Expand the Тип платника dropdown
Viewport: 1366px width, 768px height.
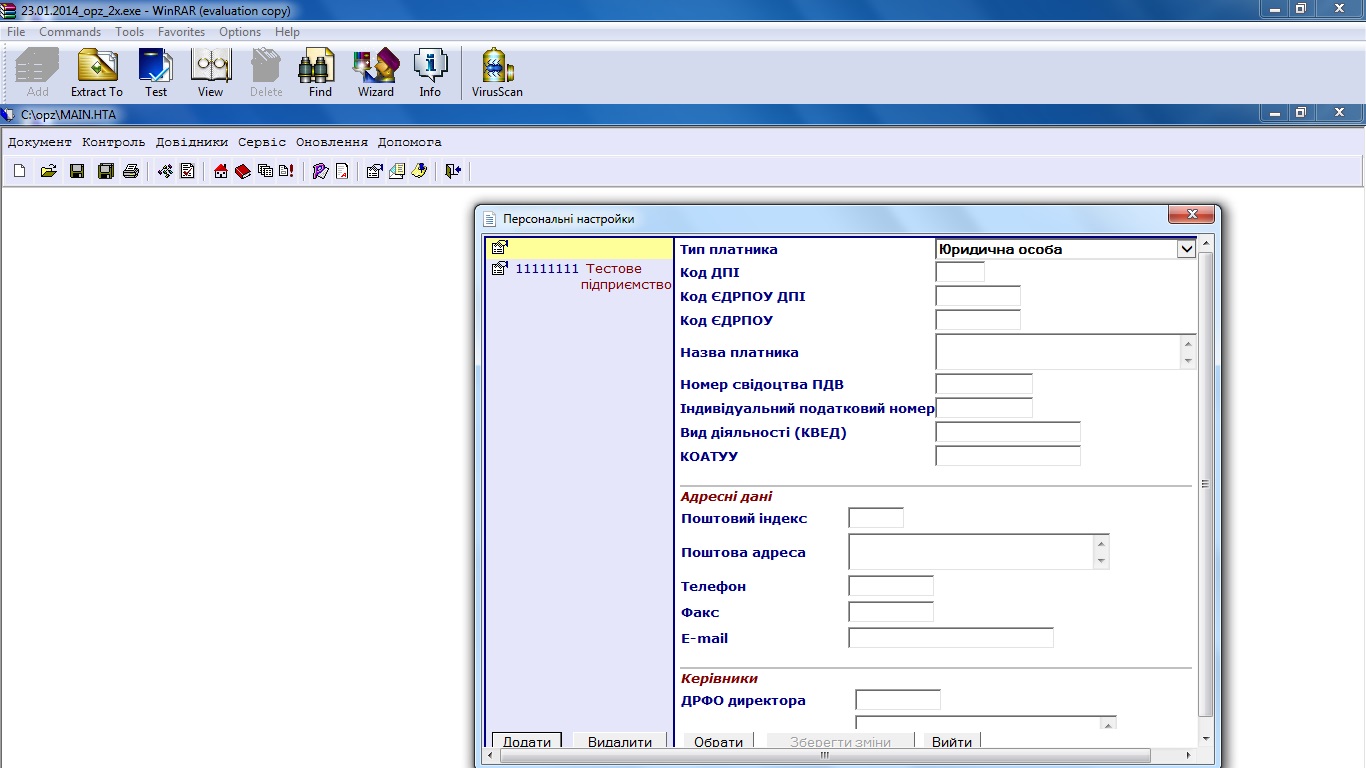(1186, 249)
